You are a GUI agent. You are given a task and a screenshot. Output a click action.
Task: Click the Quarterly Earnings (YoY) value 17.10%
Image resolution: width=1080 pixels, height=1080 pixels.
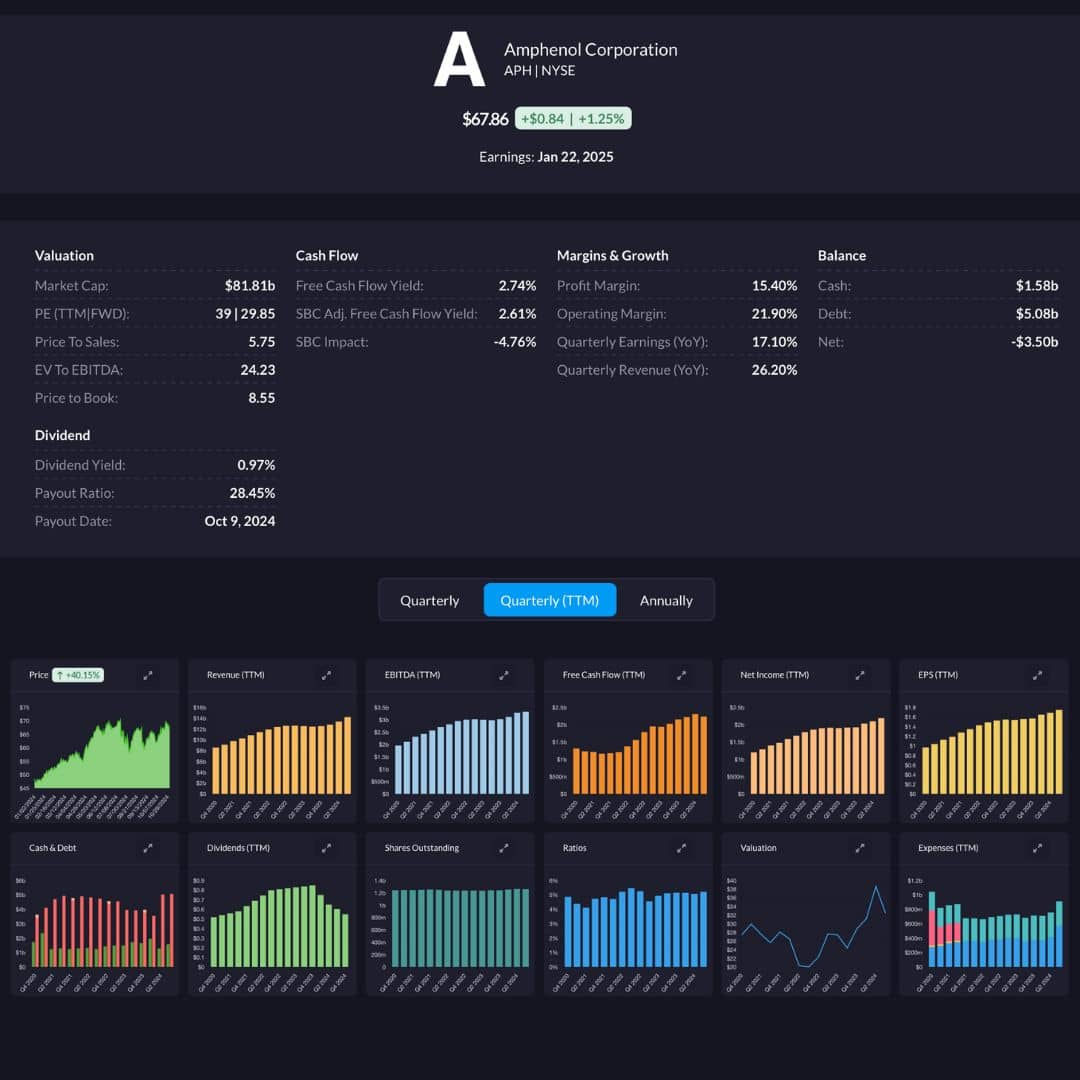pyautogui.click(x=774, y=342)
